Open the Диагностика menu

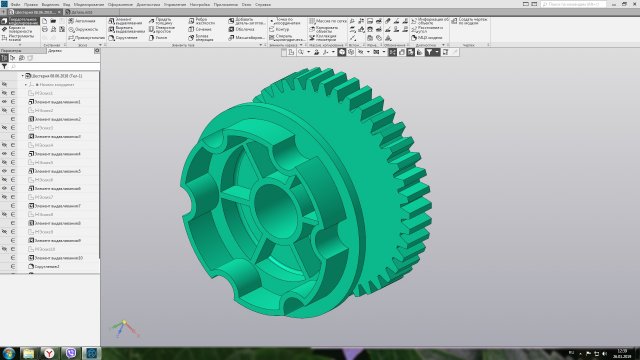pyautogui.click(x=148, y=4)
